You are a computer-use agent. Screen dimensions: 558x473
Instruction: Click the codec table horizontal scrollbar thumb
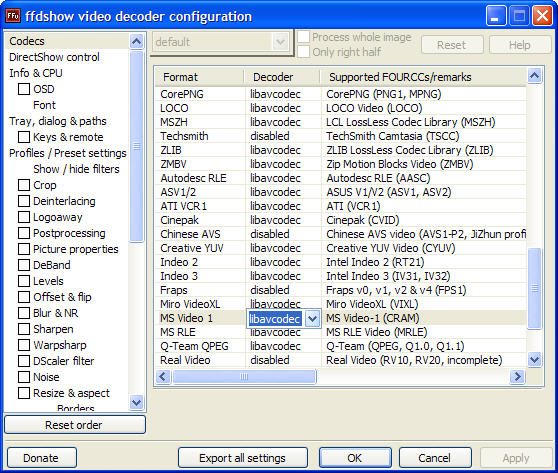244,377
